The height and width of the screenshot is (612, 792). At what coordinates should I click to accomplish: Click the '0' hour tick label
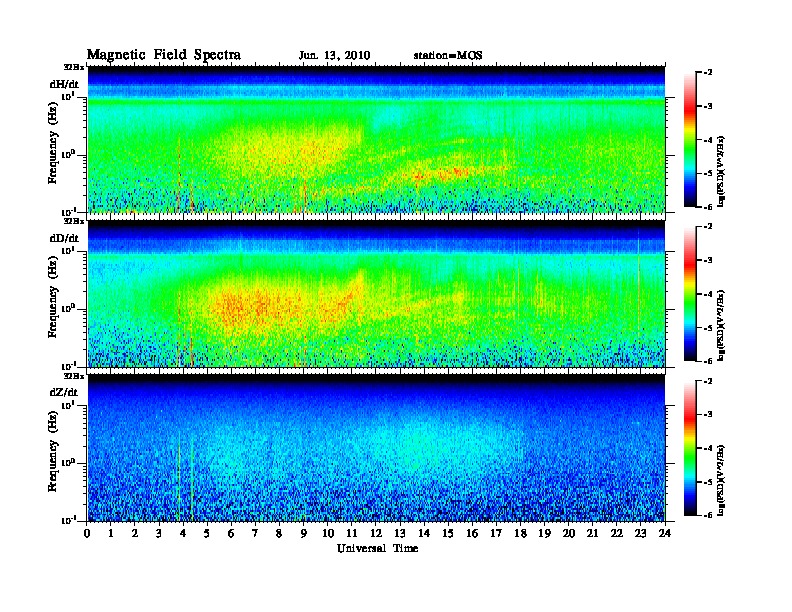tap(87, 533)
